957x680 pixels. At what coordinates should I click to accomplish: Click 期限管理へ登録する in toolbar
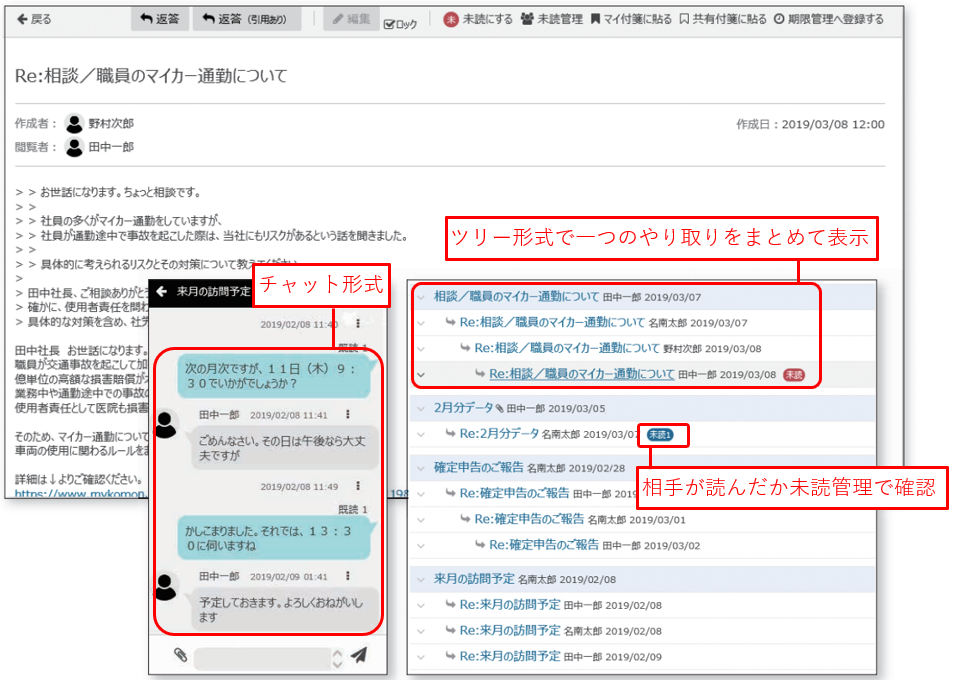pyautogui.click(x=829, y=19)
